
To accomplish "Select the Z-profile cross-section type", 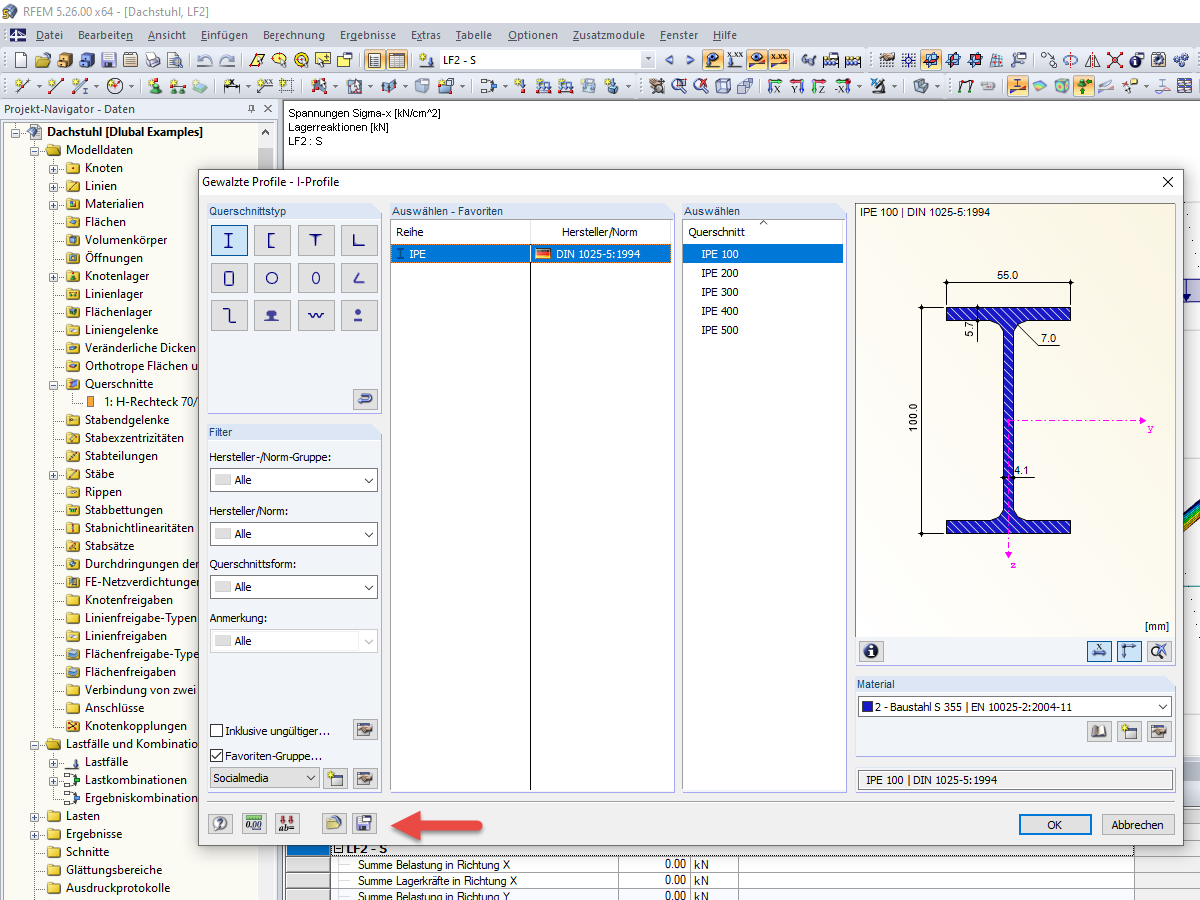I will (229, 316).
